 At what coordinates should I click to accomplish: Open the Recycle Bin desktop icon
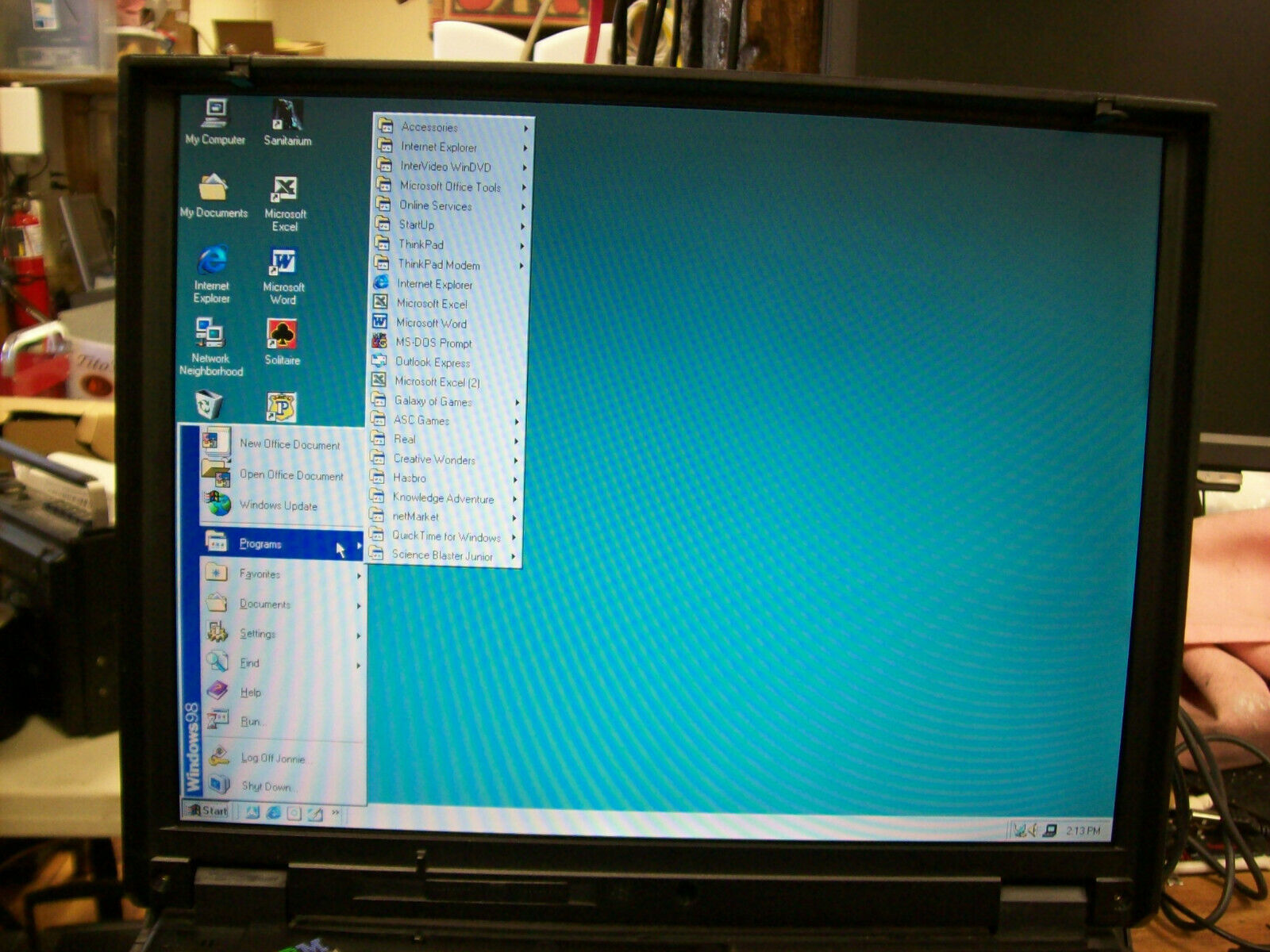[x=209, y=406]
